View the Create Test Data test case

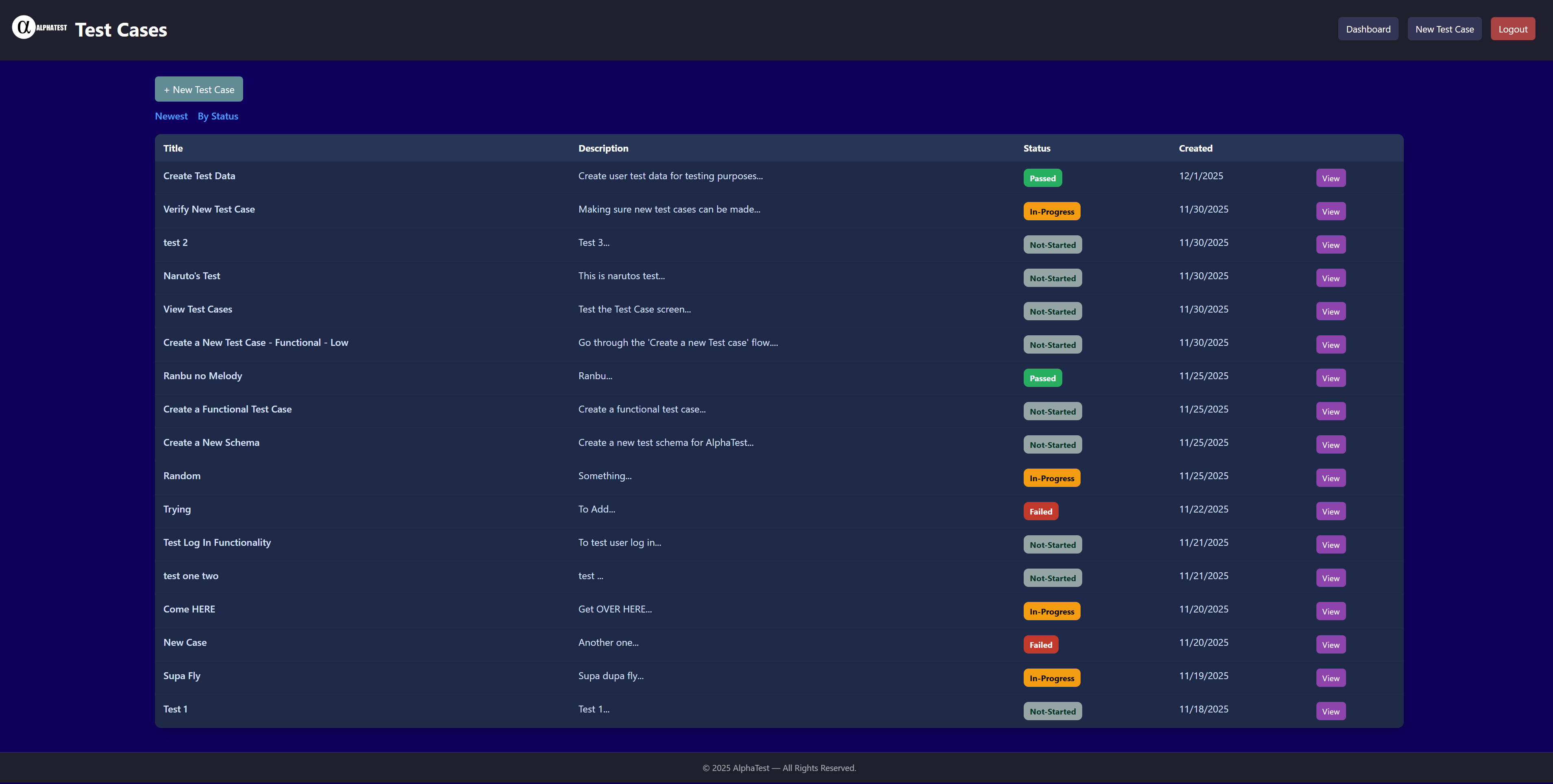click(1330, 178)
